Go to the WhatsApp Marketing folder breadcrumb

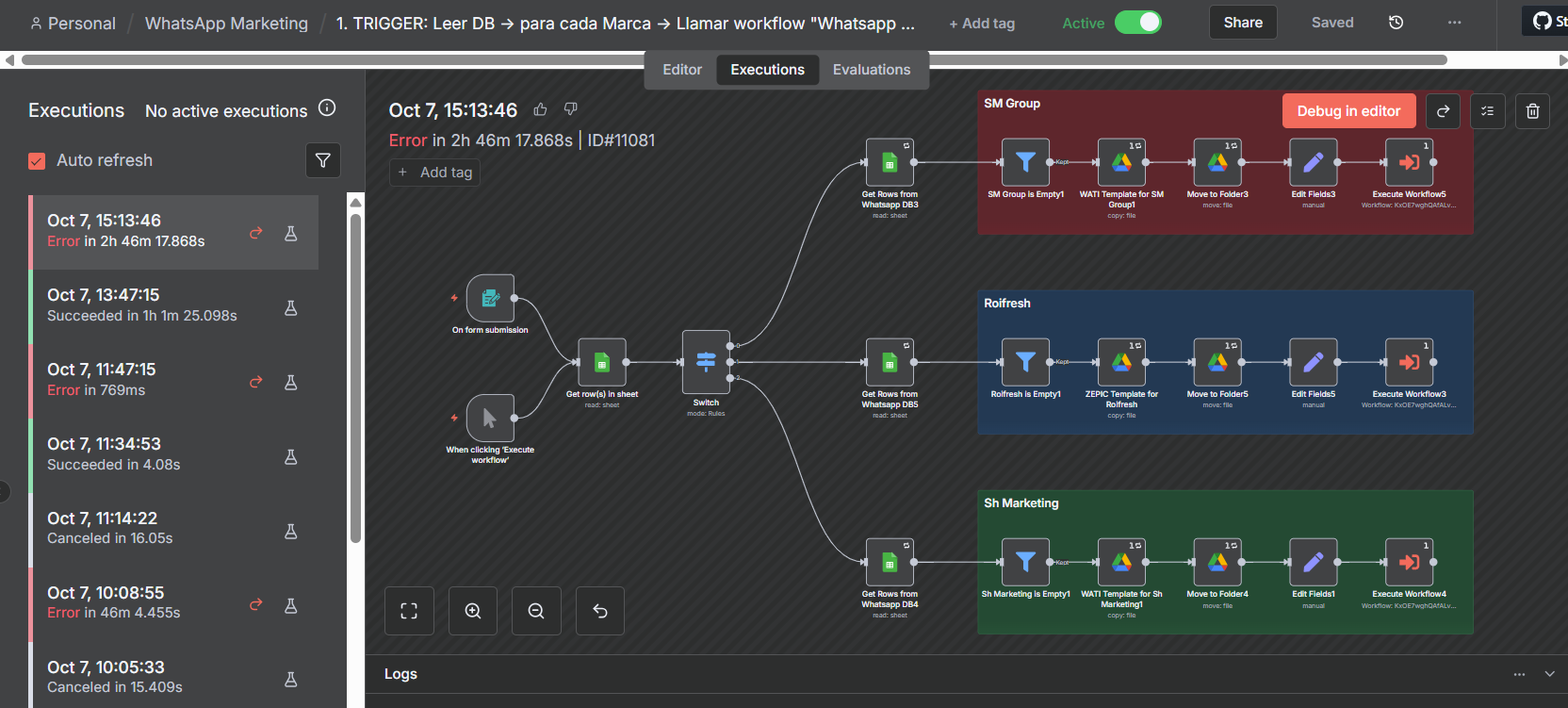coord(226,24)
